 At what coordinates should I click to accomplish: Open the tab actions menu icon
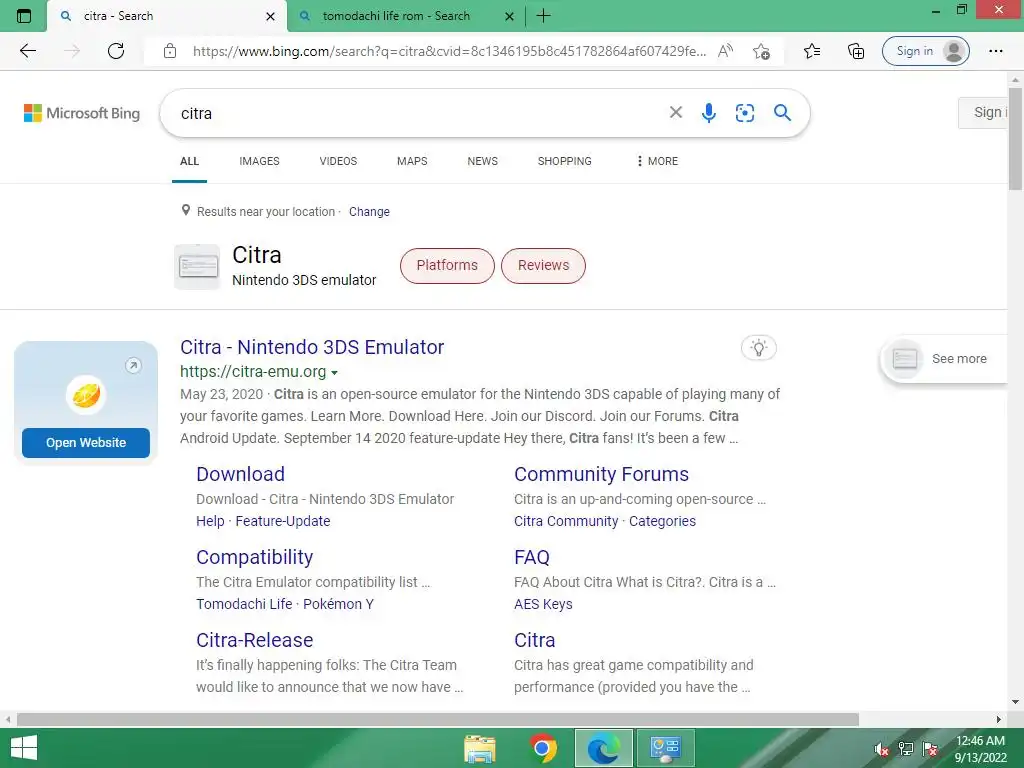[24, 16]
